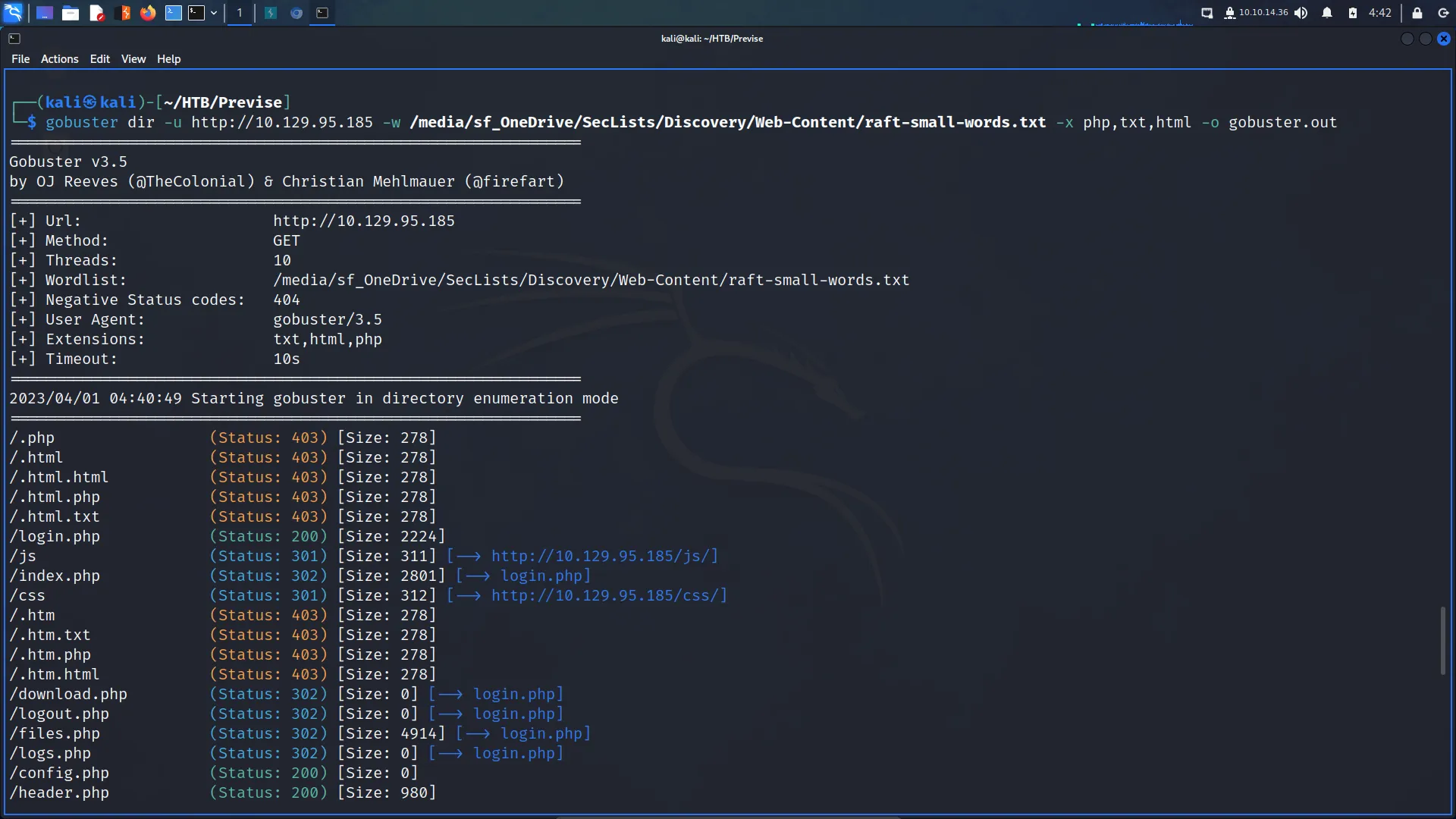Click the show desktop panel icon
1456x819 pixels.
45,13
